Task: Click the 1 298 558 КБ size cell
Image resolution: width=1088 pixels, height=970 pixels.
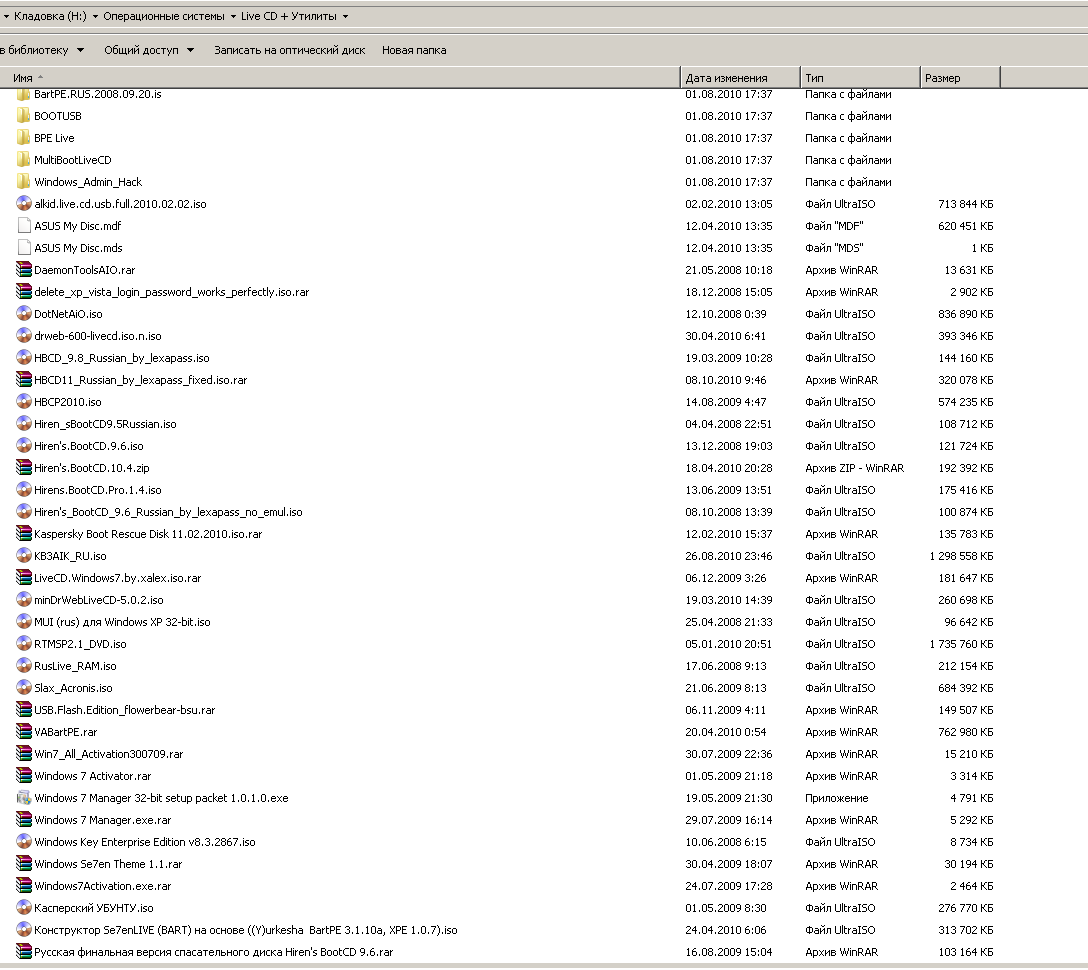Action: 961,556
